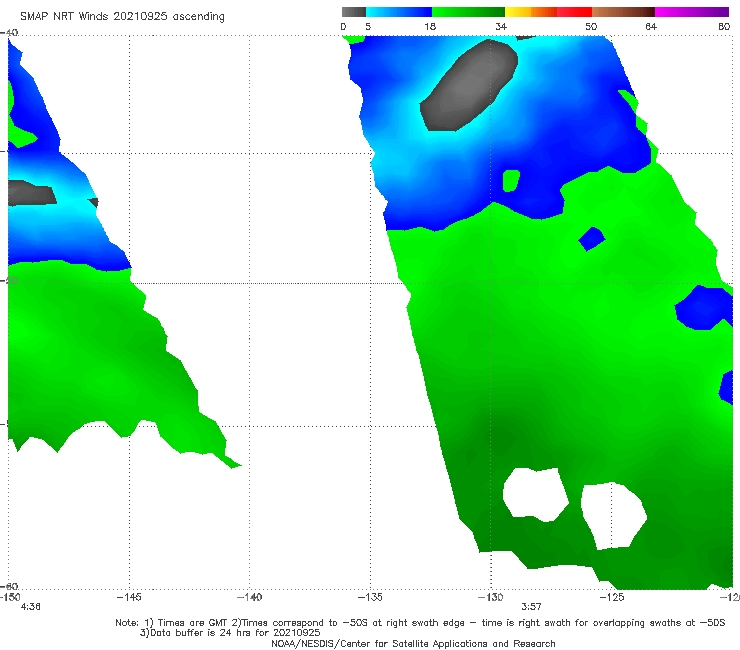The height and width of the screenshot is (650, 740).
Task: Click the gray patch in the left swath
Action: [31, 193]
